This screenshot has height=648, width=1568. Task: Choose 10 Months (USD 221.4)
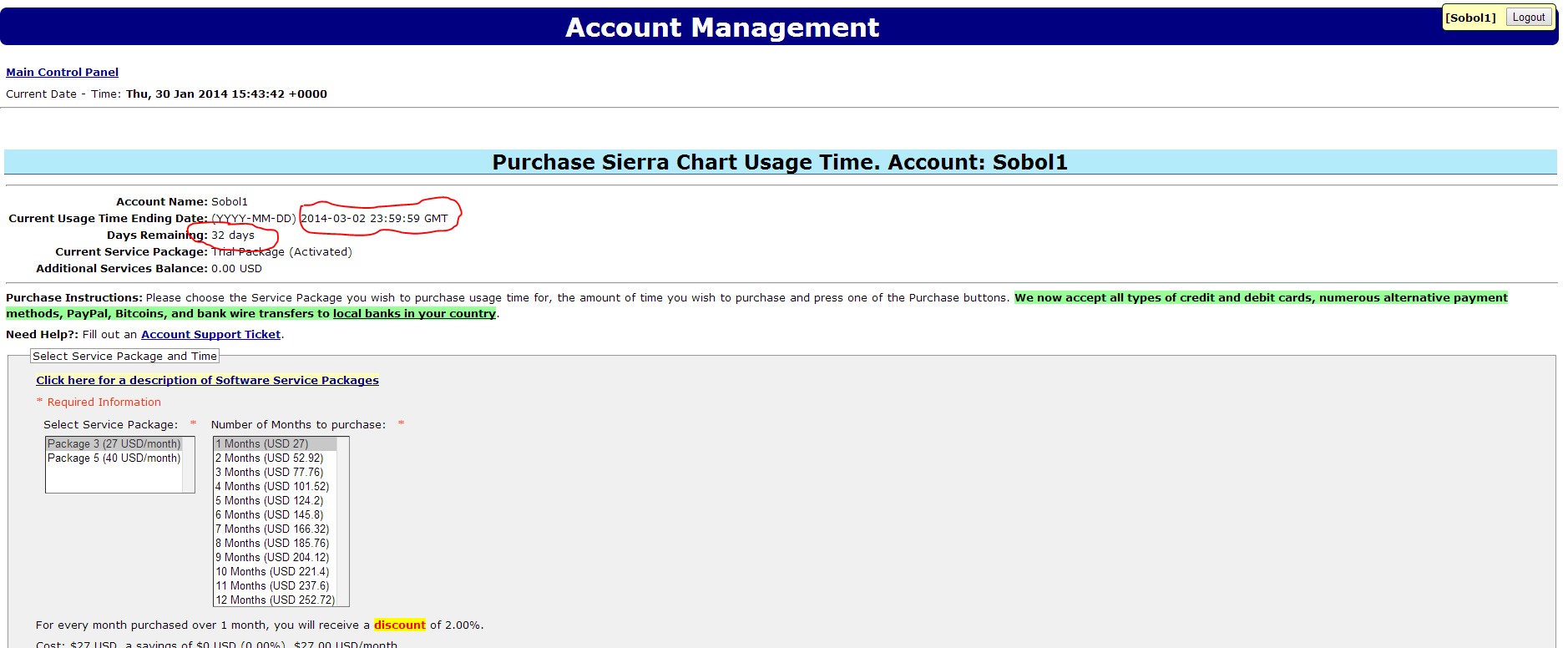[x=275, y=572]
